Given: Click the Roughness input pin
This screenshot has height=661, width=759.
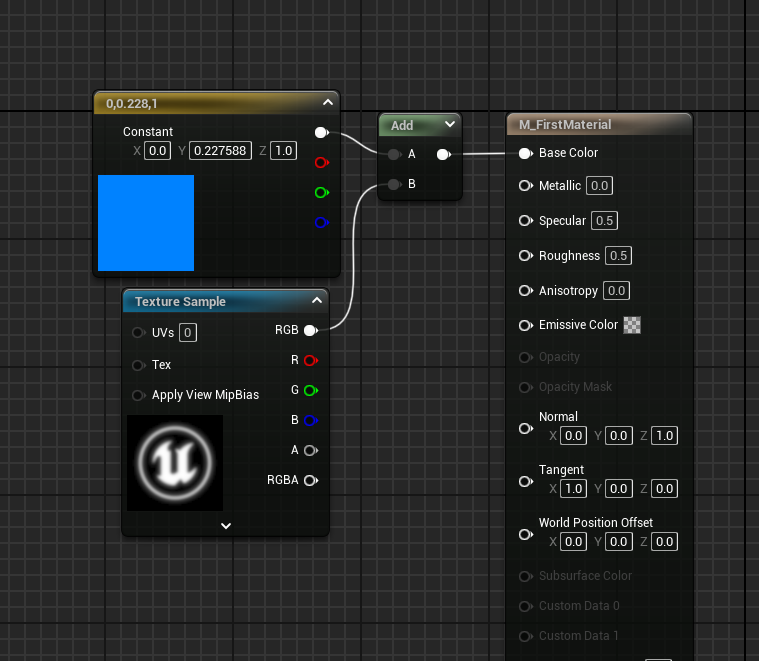Looking at the screenshot, I should (x=526, y=255).
